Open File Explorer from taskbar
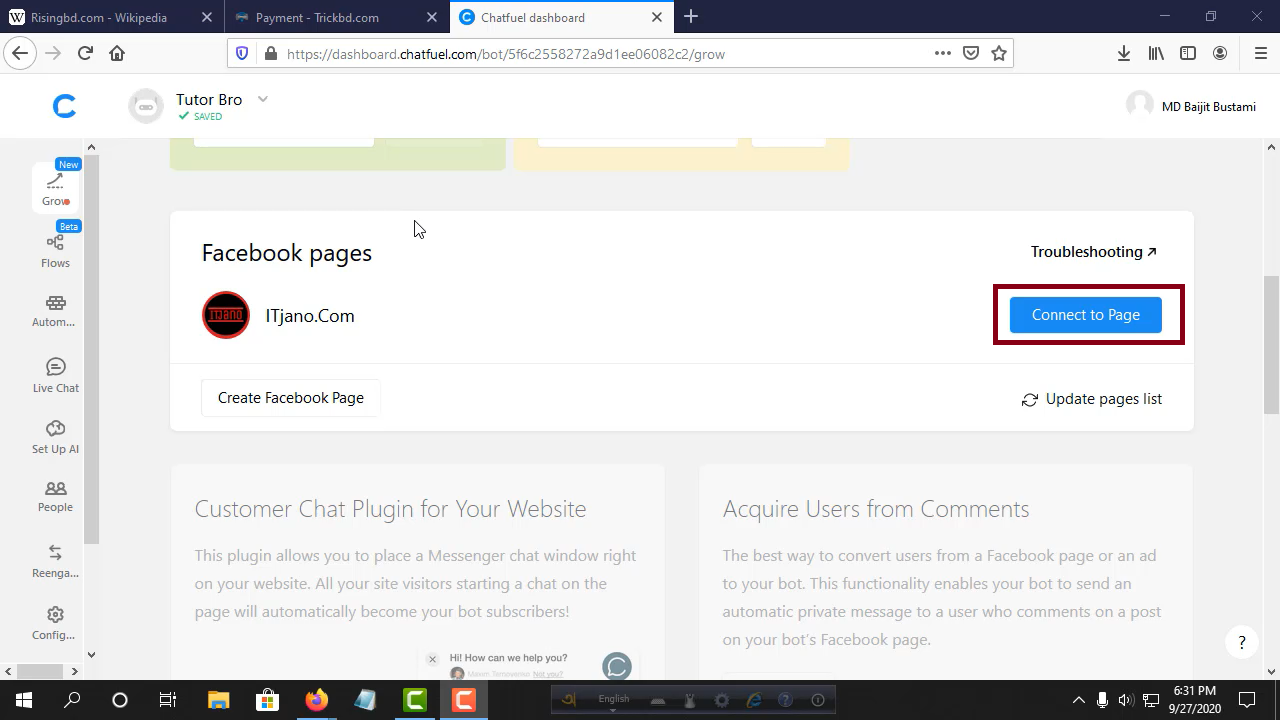Viewport: 1280px width, 720px height. [x=218, y=700]
